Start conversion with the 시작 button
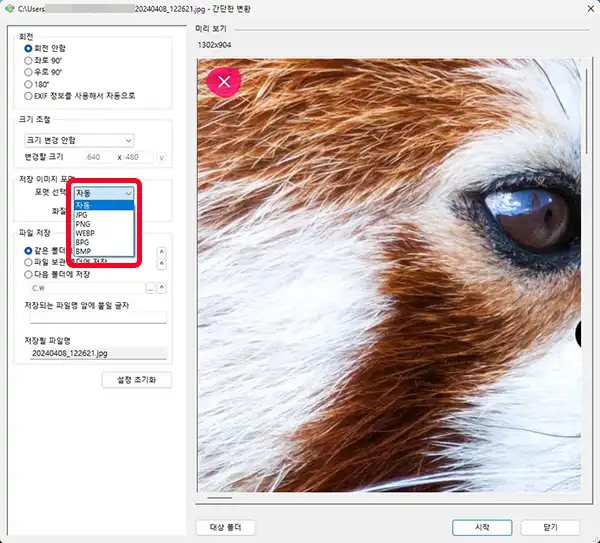 point(482,527)
